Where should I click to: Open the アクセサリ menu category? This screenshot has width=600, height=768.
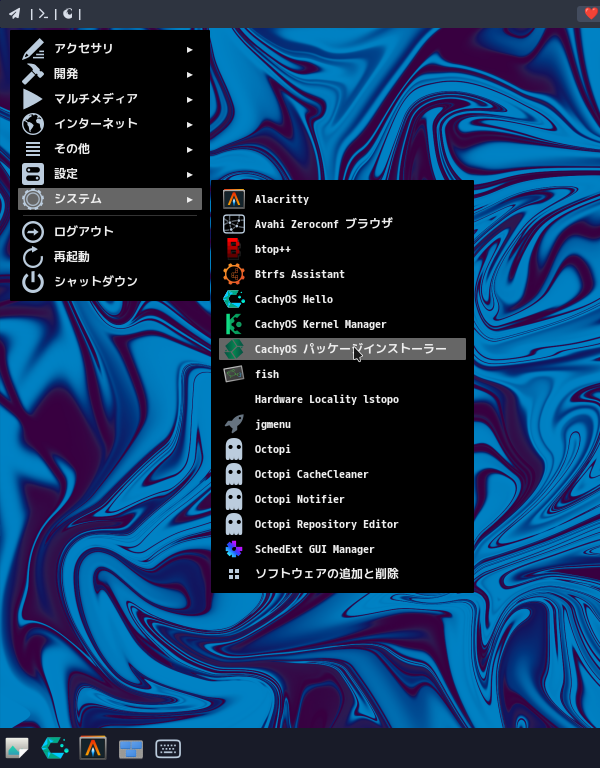[x=110, y=49]
